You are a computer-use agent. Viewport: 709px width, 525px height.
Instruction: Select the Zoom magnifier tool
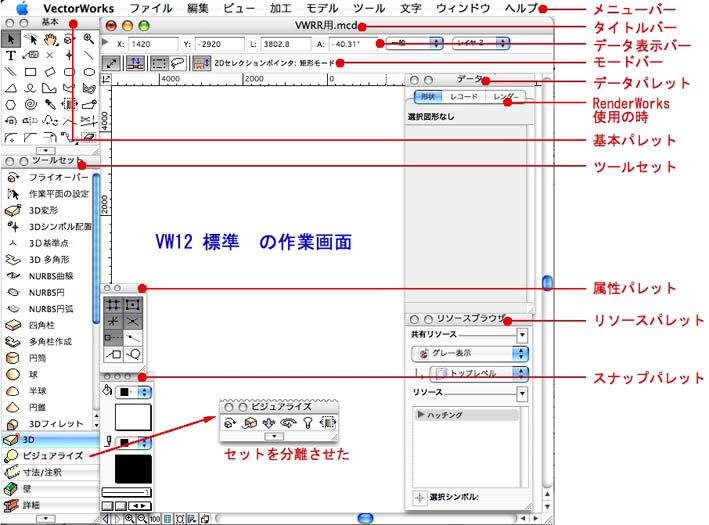[89, 39]
